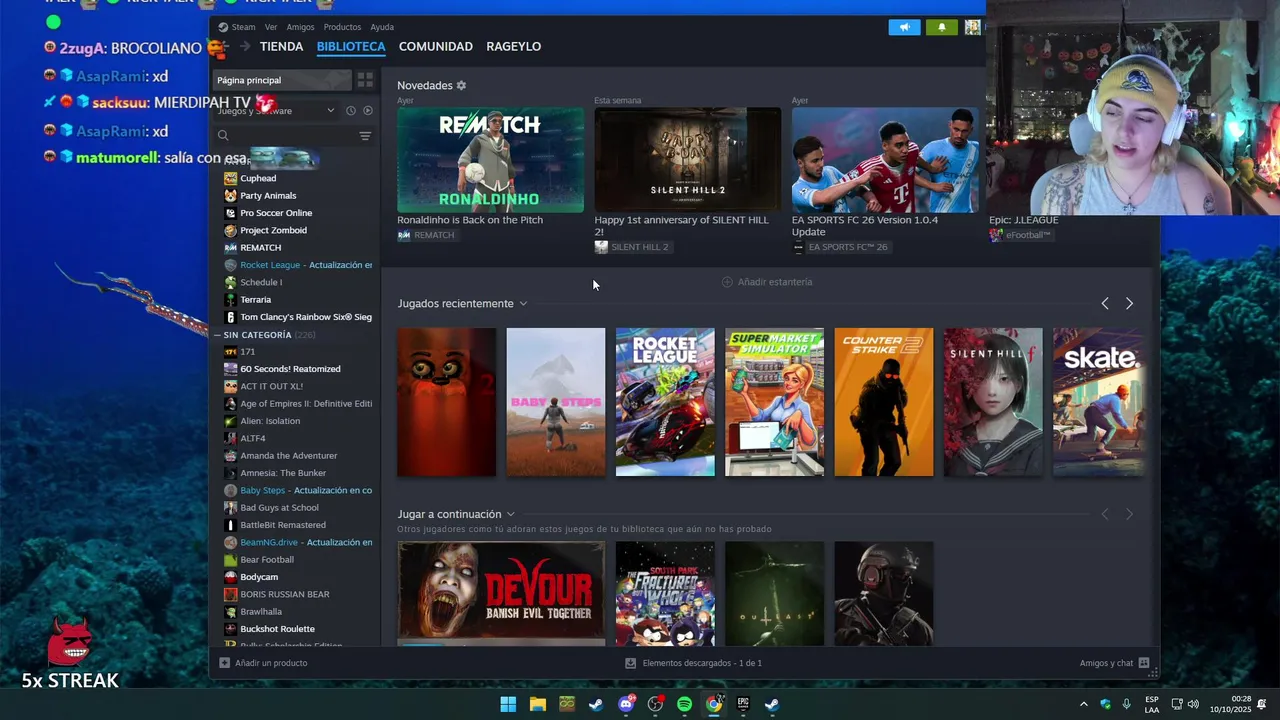Click the Amigos y chat icon

click(x=1144, y=663)
